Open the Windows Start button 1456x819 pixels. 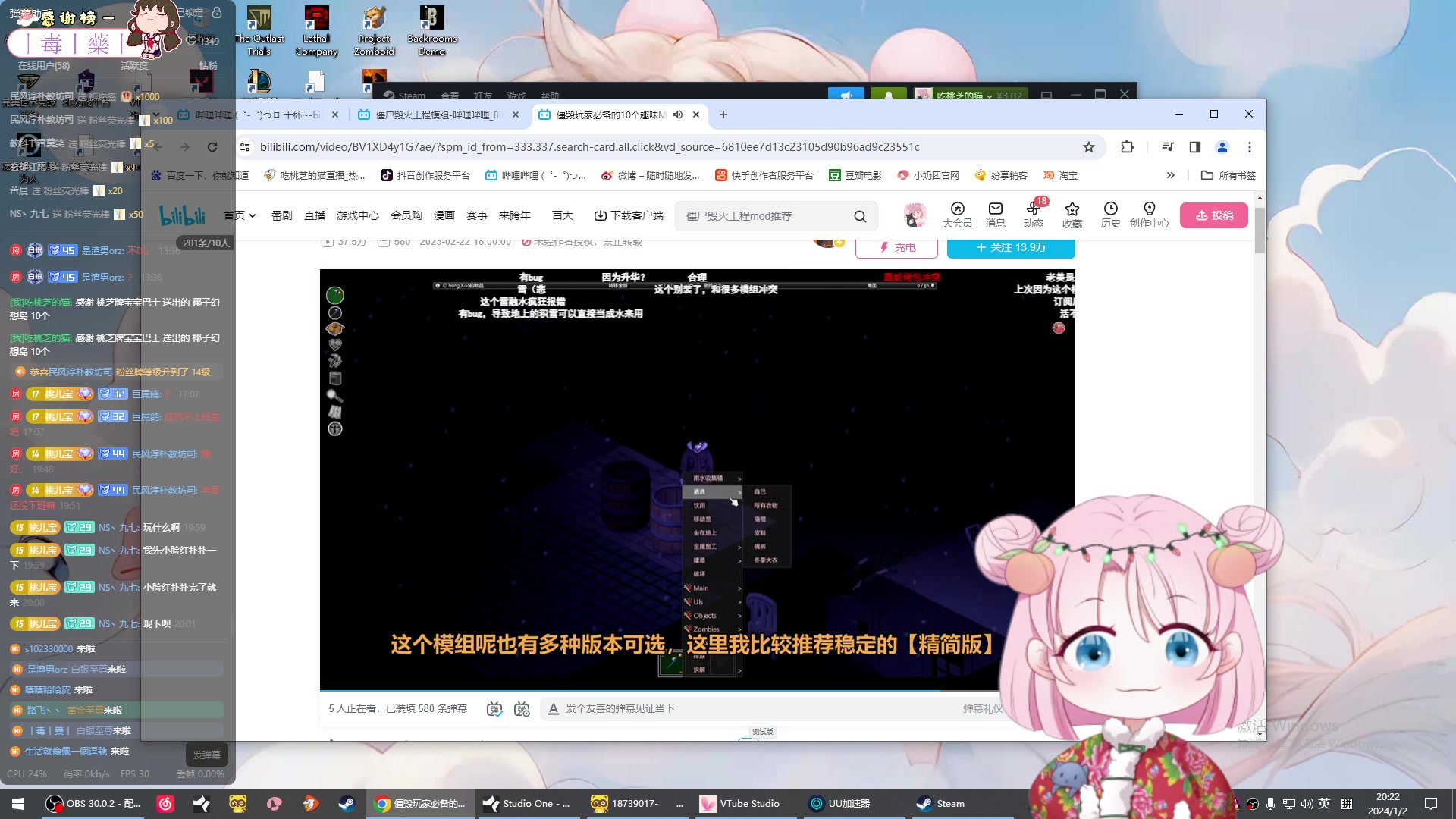pos(18,804)
